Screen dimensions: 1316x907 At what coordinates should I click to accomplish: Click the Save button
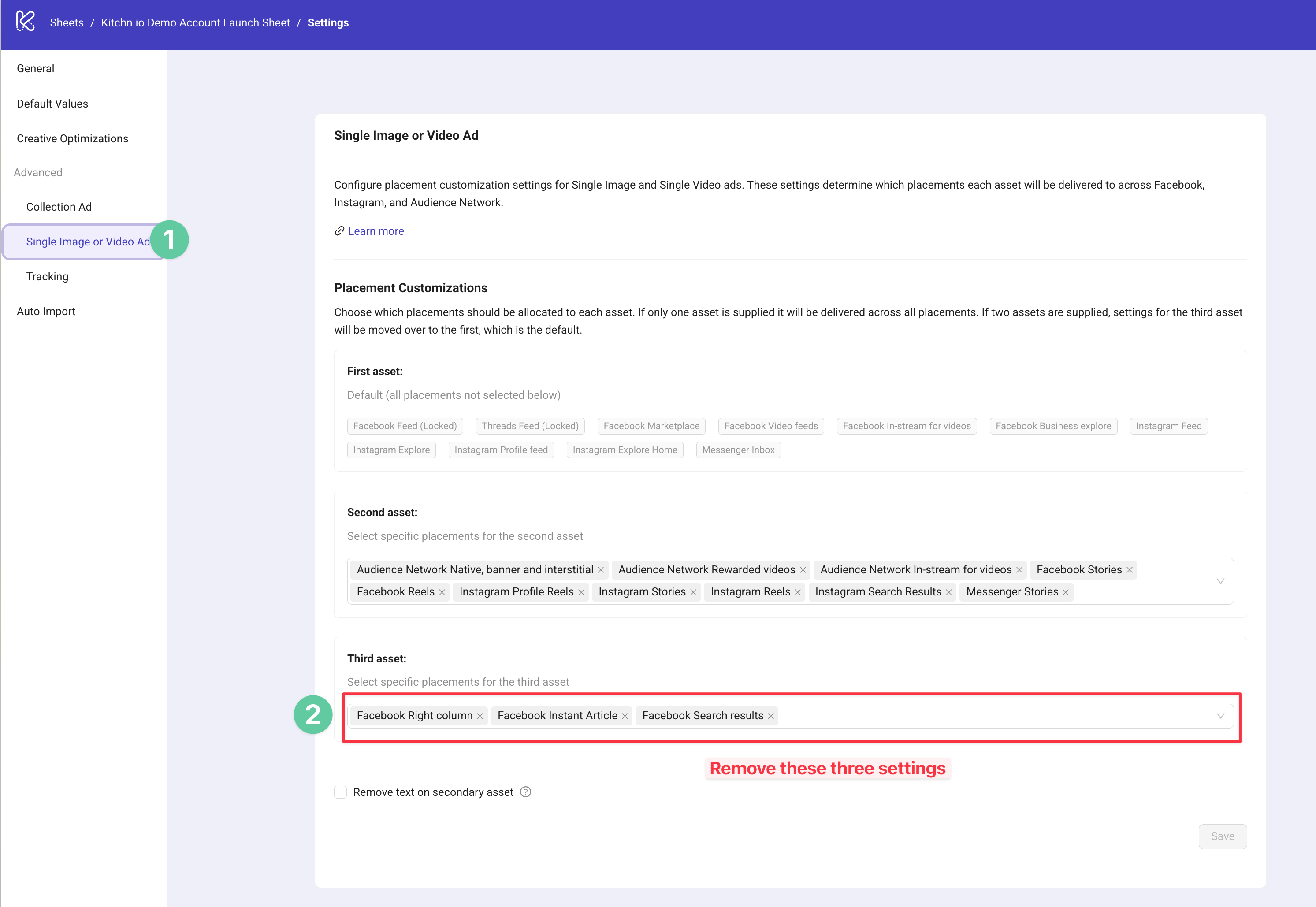click(1222, 836)
